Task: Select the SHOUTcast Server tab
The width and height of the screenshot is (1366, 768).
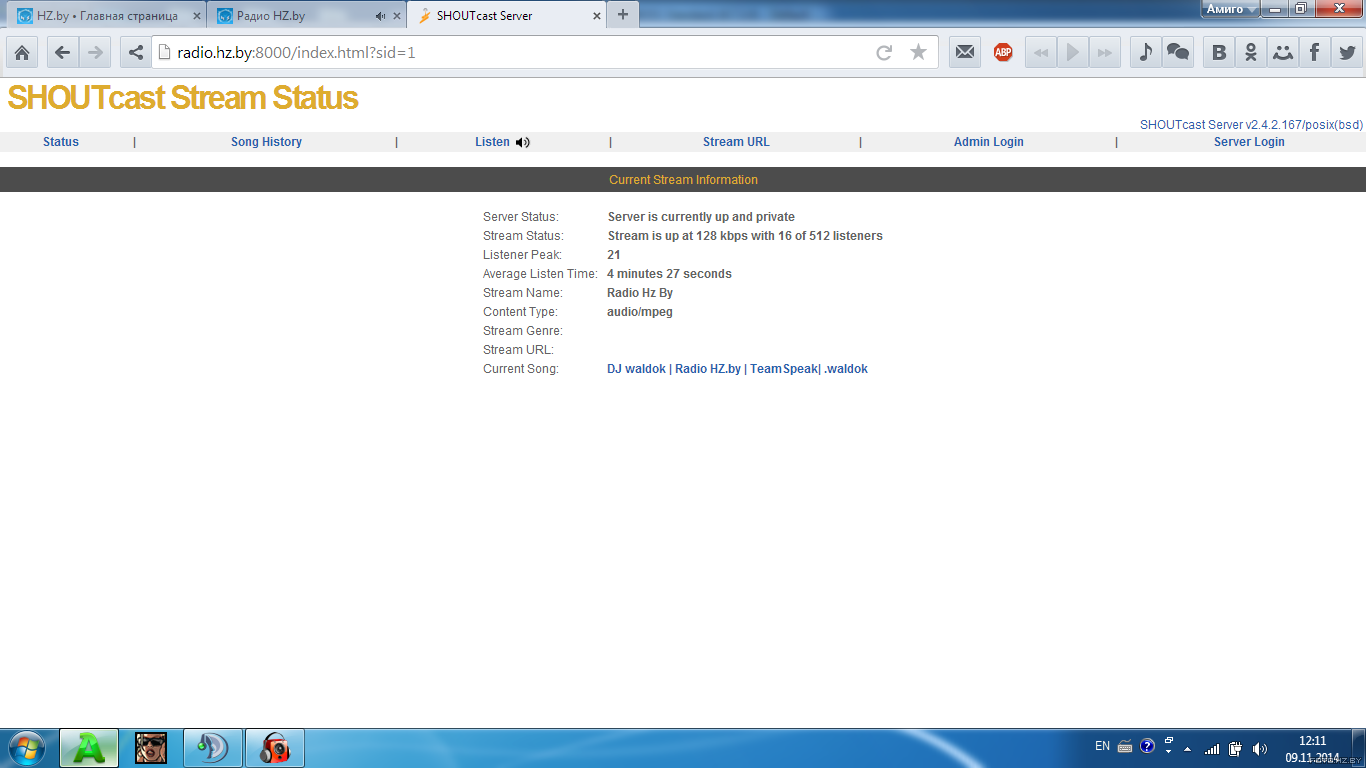Action: pyautogui.click(x=505, y=16)
